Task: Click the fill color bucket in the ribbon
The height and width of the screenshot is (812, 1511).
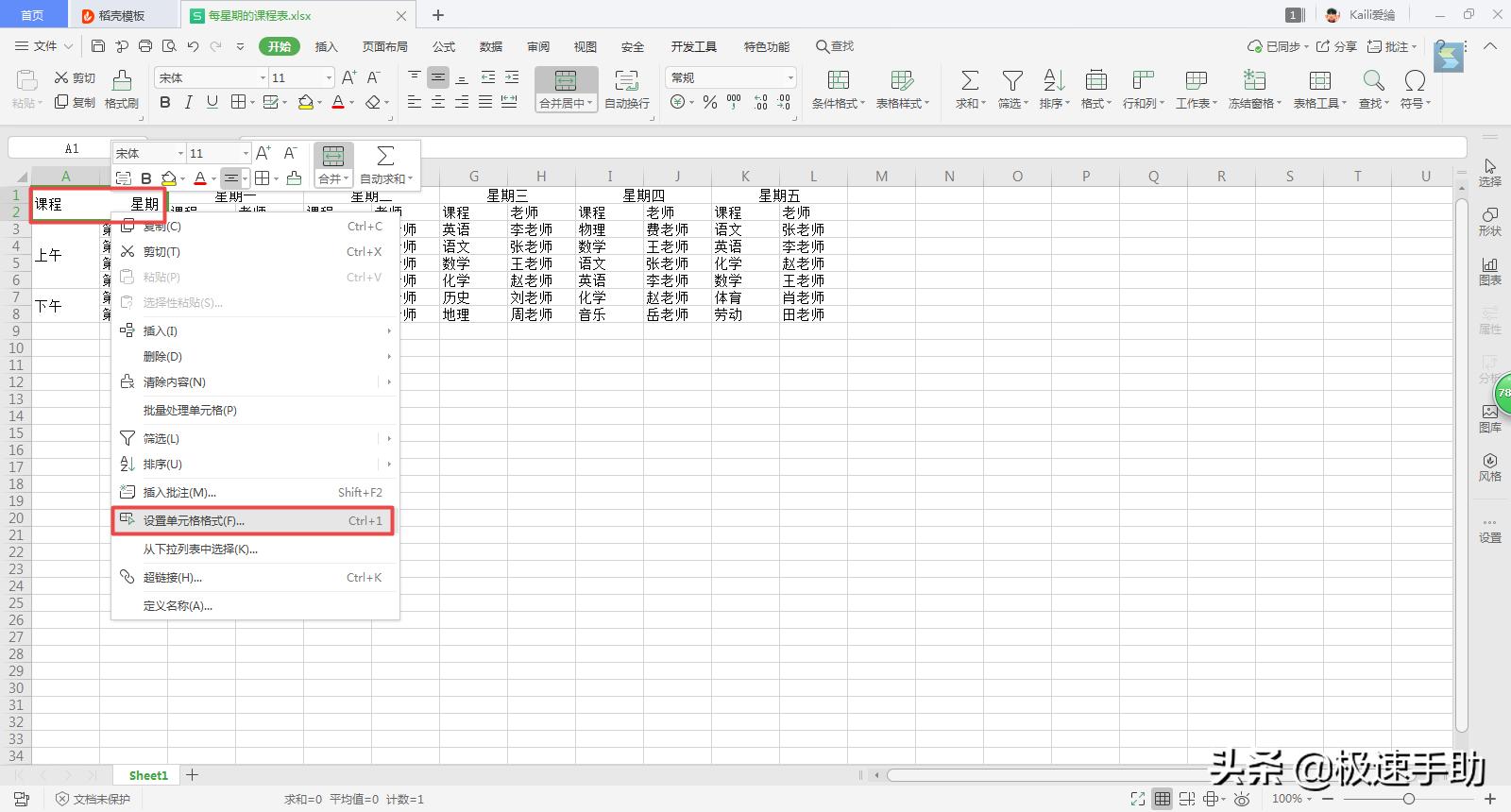Action: click(305, 102)
